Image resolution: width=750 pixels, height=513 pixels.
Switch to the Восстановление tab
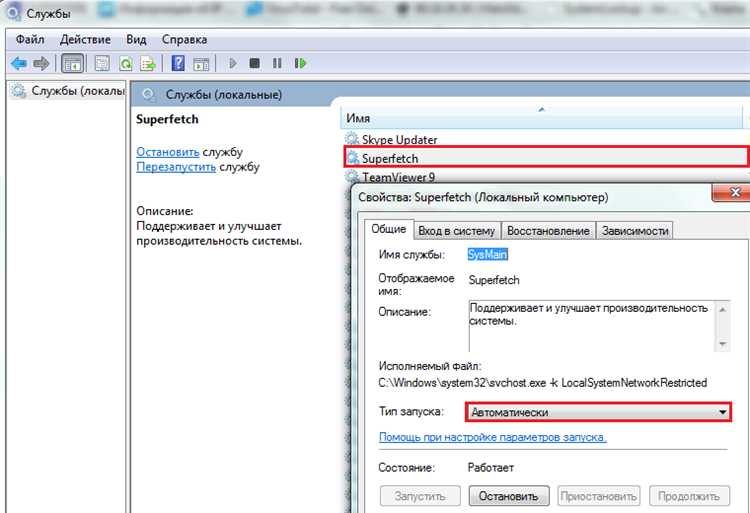point(548,230)
